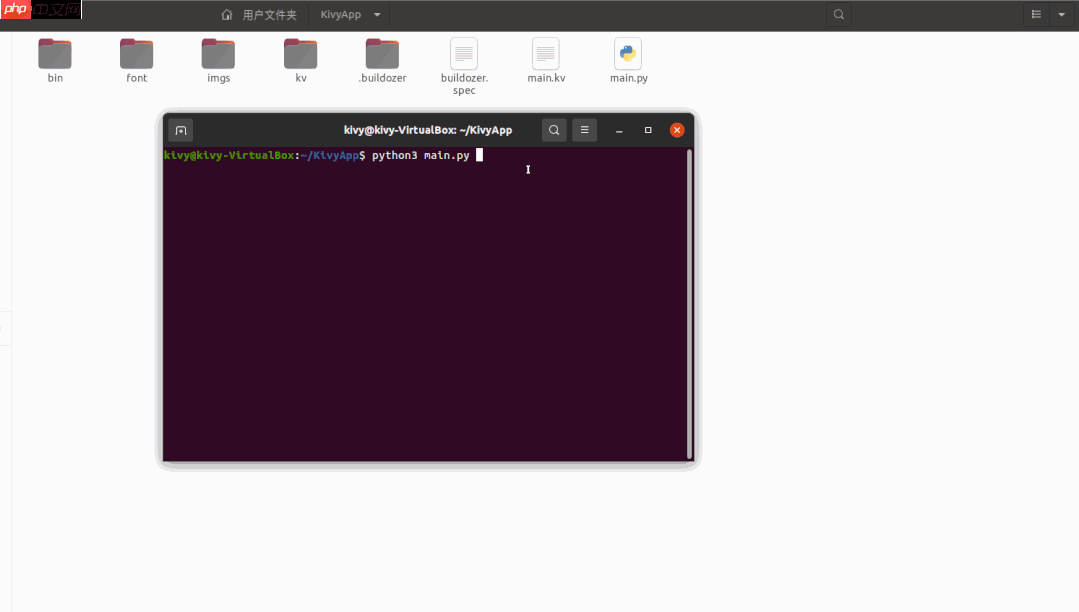Open the imgs folder

click(x=217, y=55)
